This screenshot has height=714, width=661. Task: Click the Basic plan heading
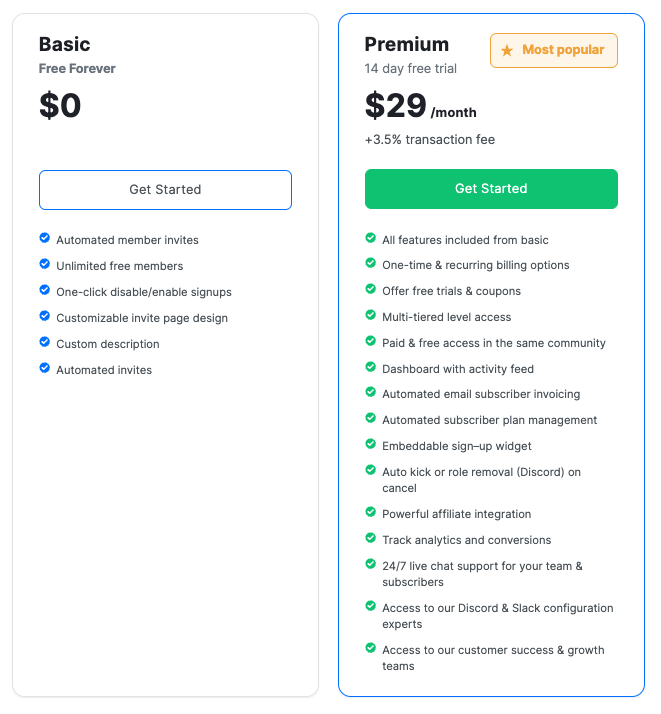click(64, 44)
